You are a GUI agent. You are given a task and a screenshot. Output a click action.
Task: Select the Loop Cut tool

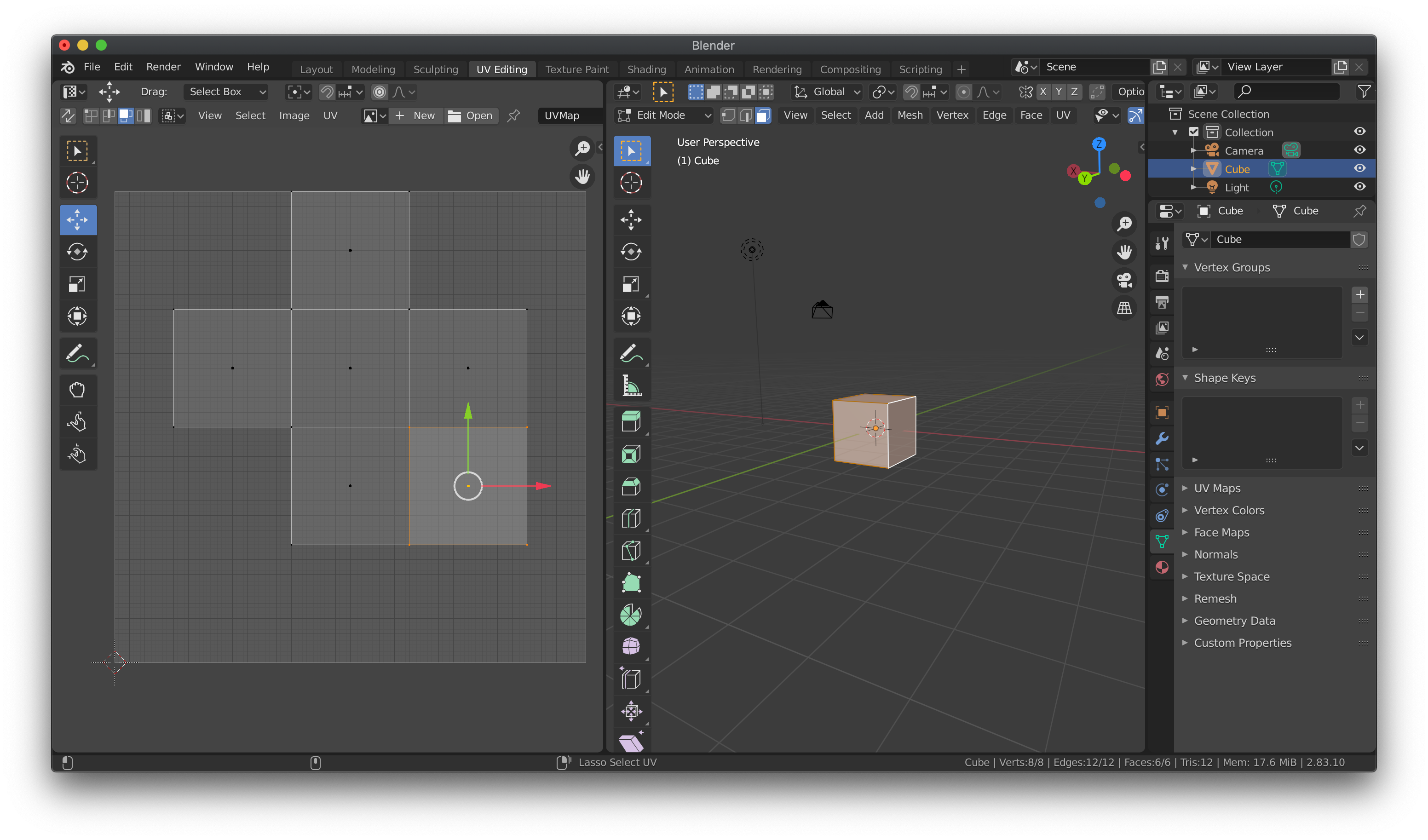[631, 518]
